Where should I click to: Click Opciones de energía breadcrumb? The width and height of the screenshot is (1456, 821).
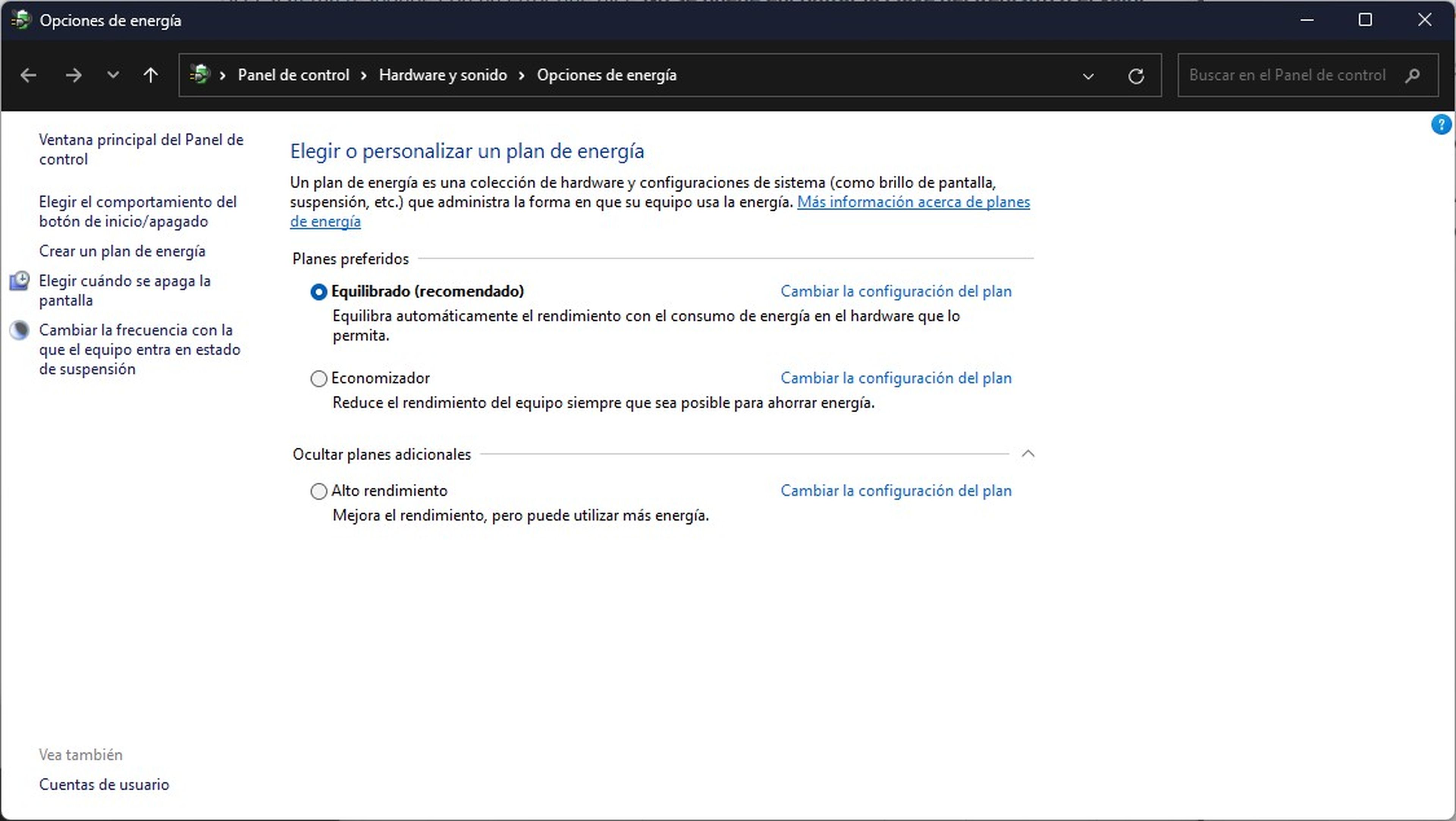607,75
